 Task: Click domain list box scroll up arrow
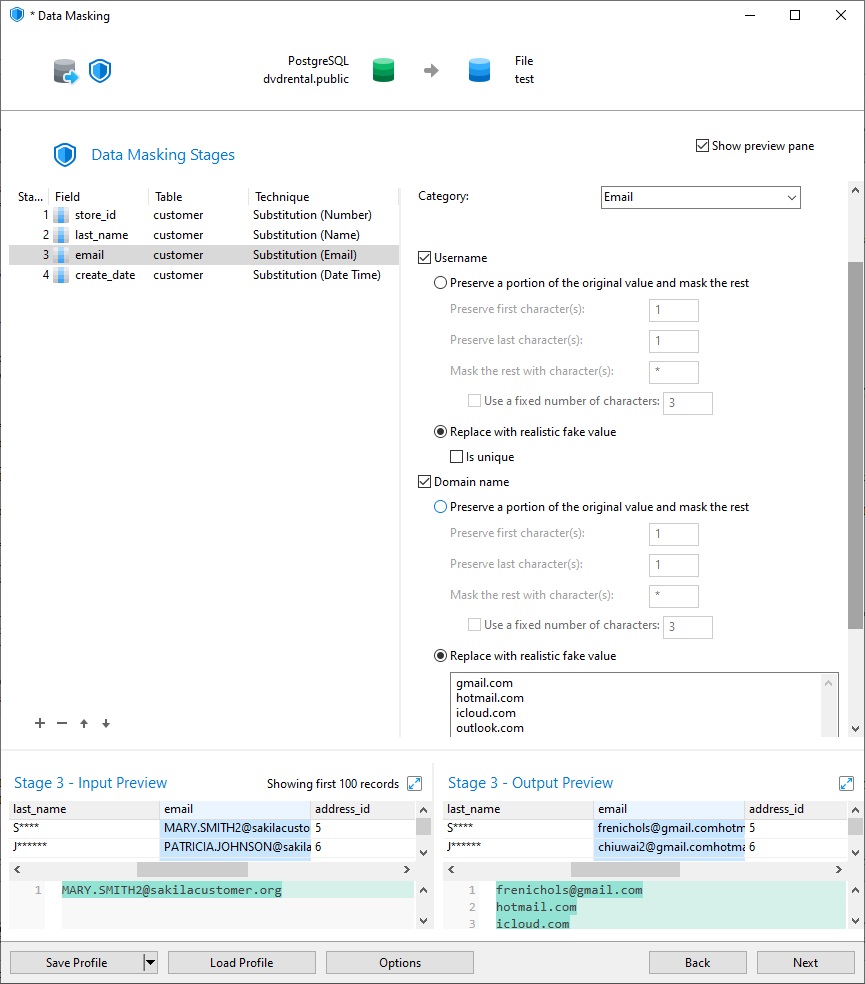click(x=829, y=683)
